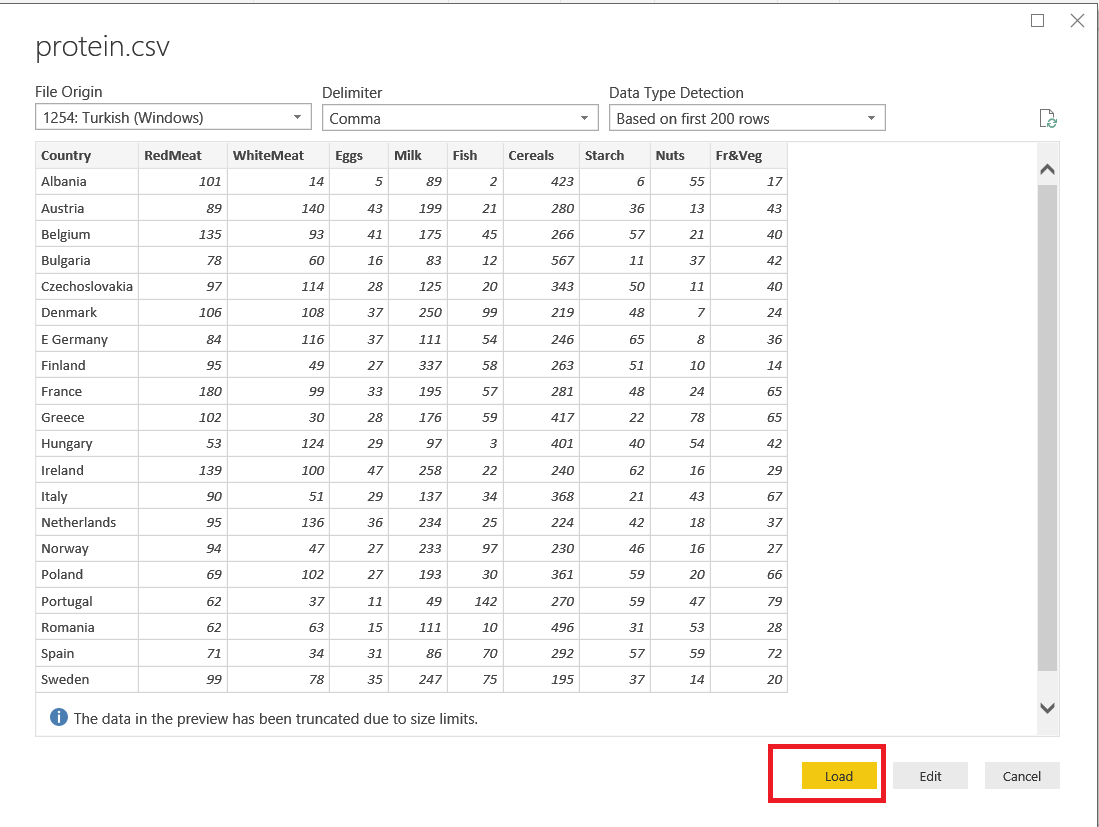The image size is (1099, 827).
Task: Click the refresh preview file icon
Action: click(1048, 119)
